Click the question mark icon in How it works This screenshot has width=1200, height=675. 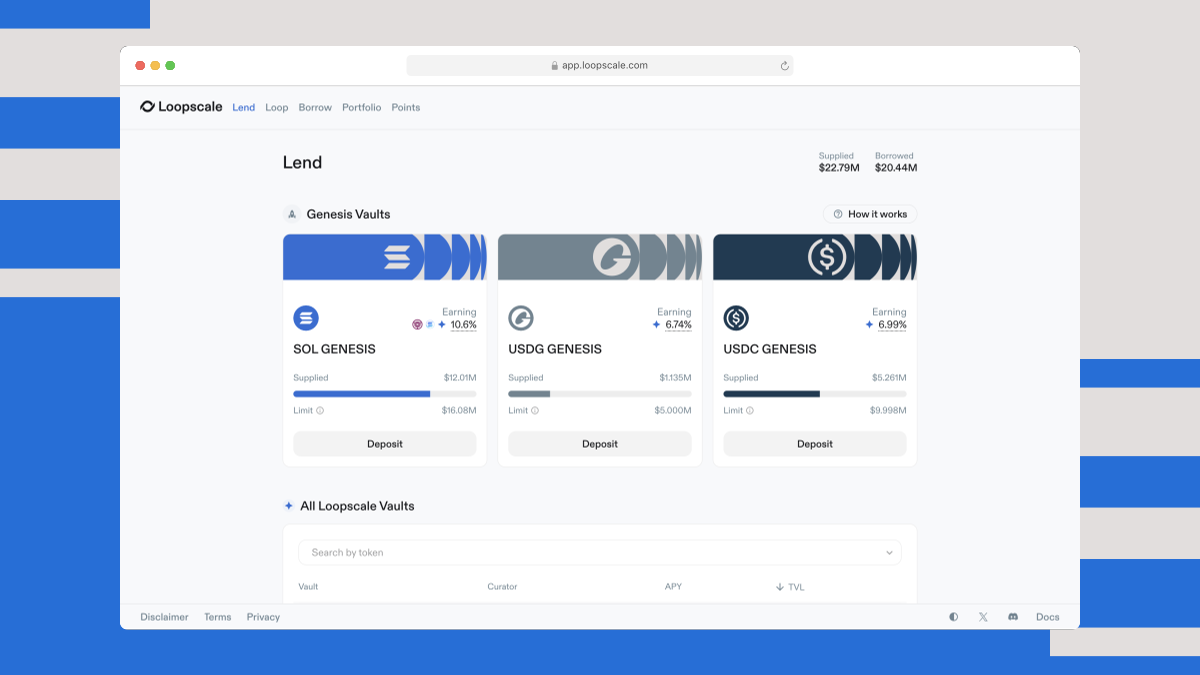(x=838, y=214)
